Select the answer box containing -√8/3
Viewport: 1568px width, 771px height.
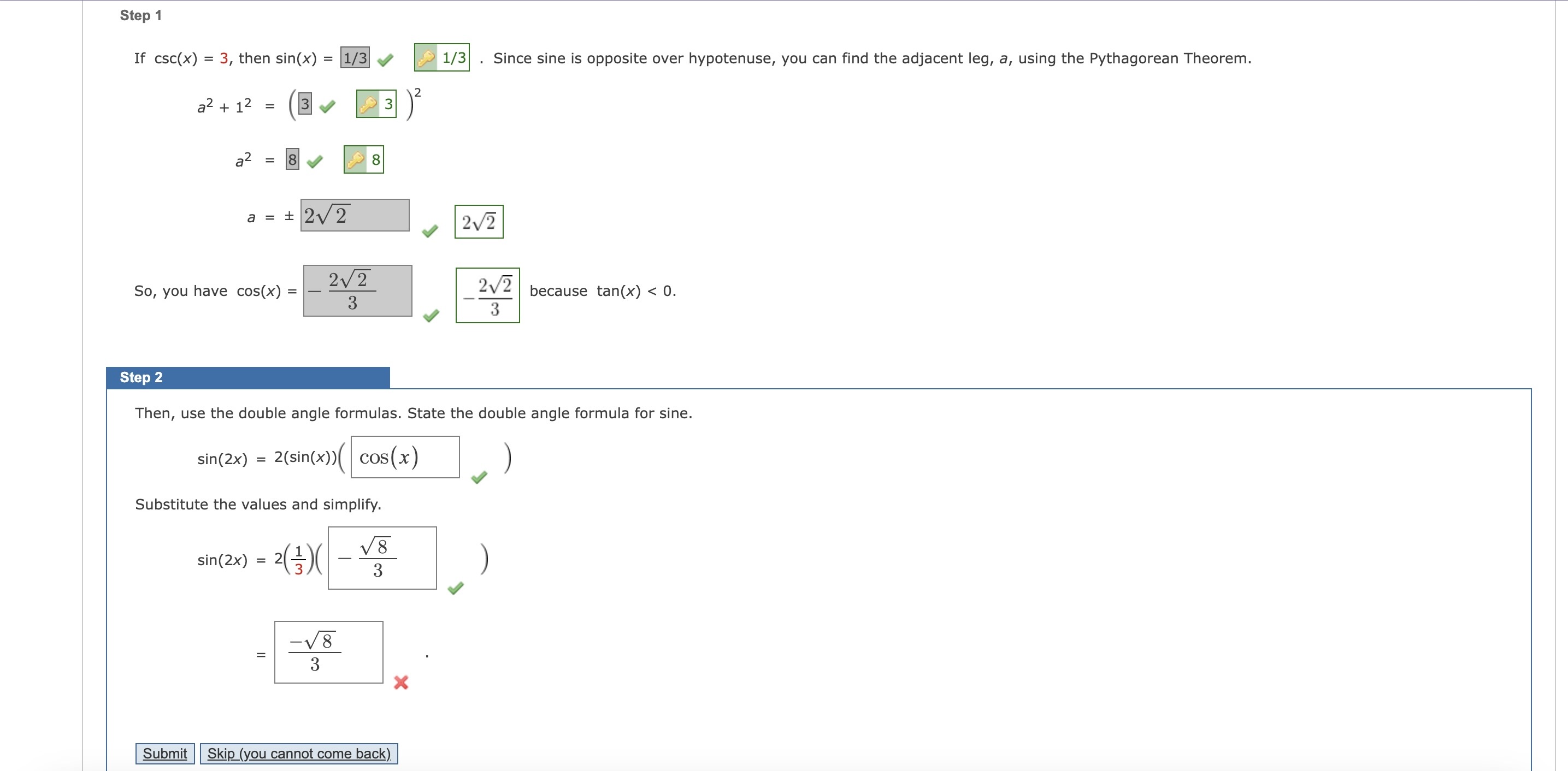pos(329,651)
